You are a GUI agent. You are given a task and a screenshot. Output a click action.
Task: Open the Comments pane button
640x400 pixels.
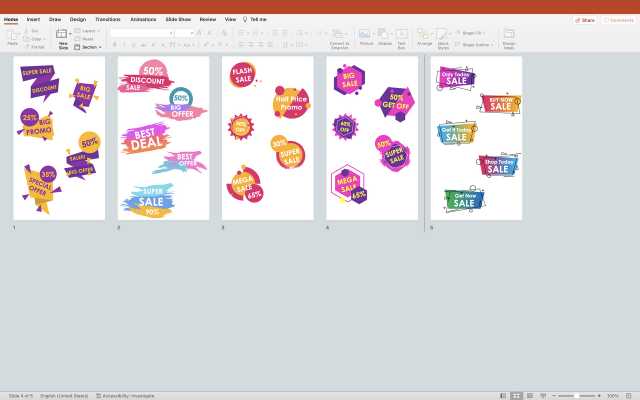tap(618, 19)
